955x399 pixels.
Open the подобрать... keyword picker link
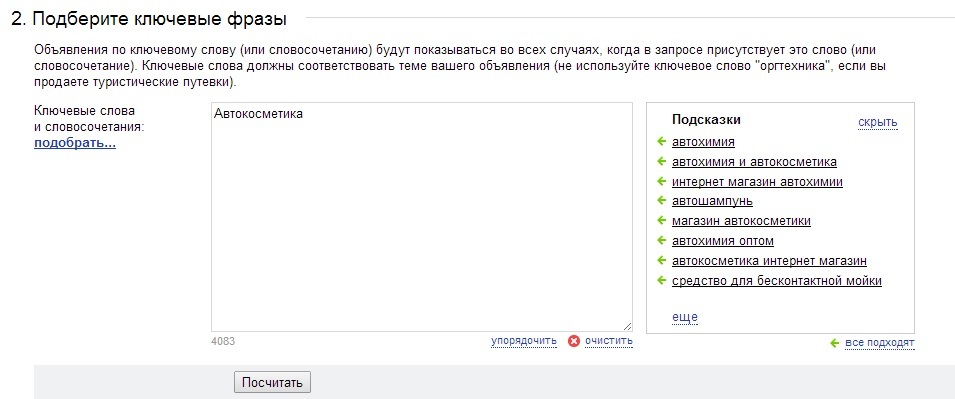[x=75, y=144]
